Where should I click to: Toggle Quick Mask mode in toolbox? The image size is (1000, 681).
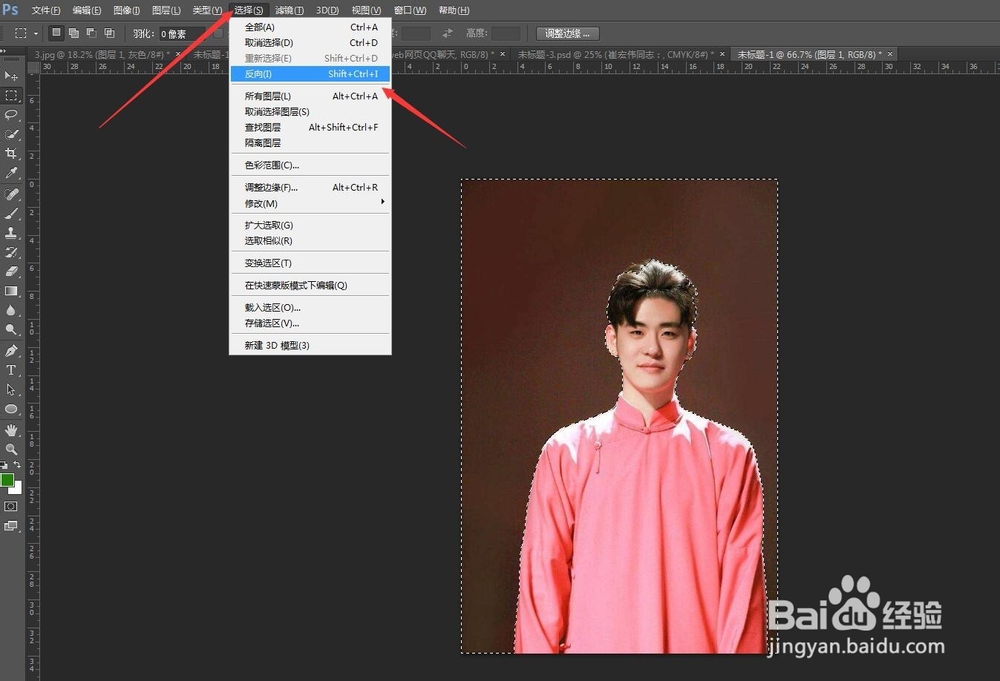[x=11, y=506]
